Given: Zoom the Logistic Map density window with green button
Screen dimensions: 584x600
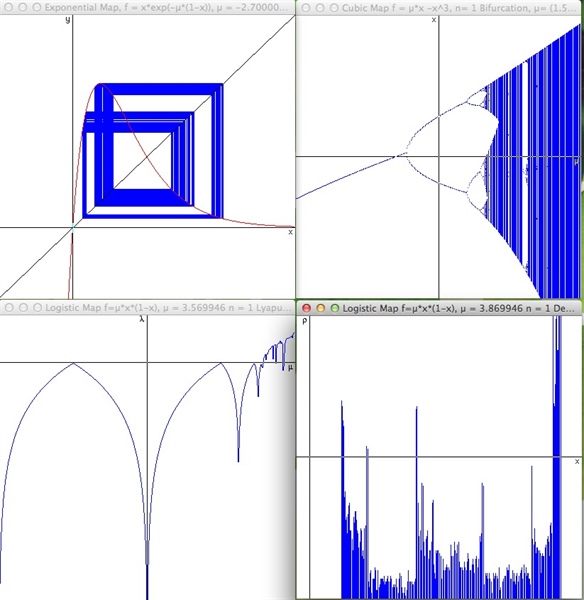Looking at the screenshot, I should coord(335,308).
